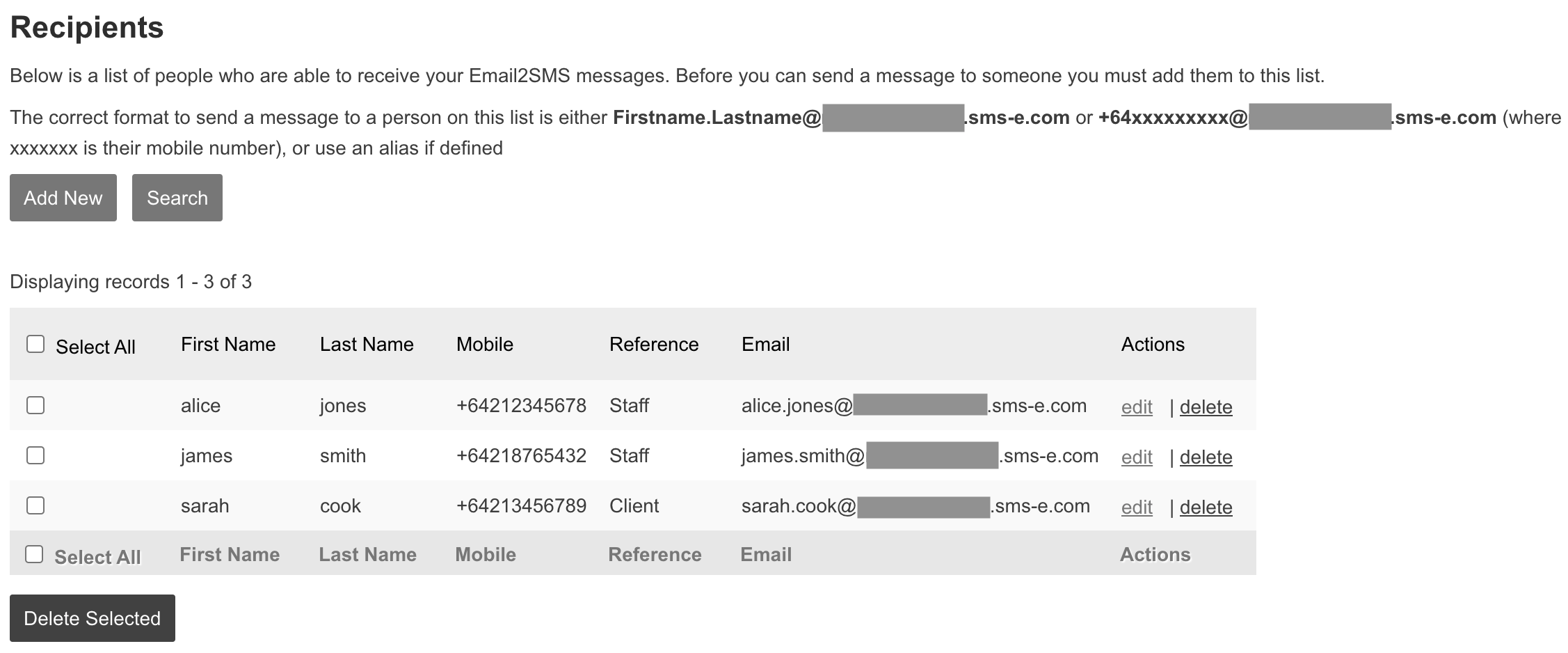
Task: Select the checkbox for james smith
Action: click(x=35, y=455)
